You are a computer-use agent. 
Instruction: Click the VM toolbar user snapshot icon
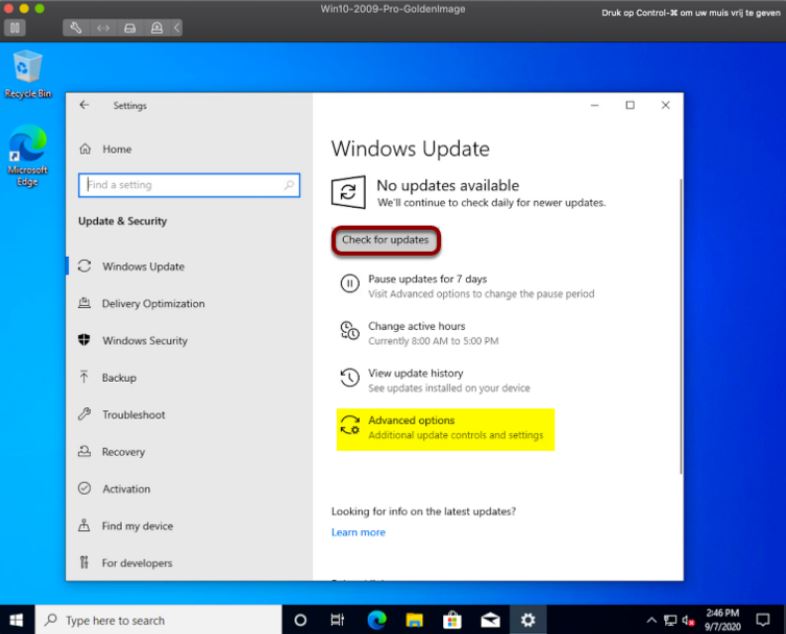click(x=156, y=28)
